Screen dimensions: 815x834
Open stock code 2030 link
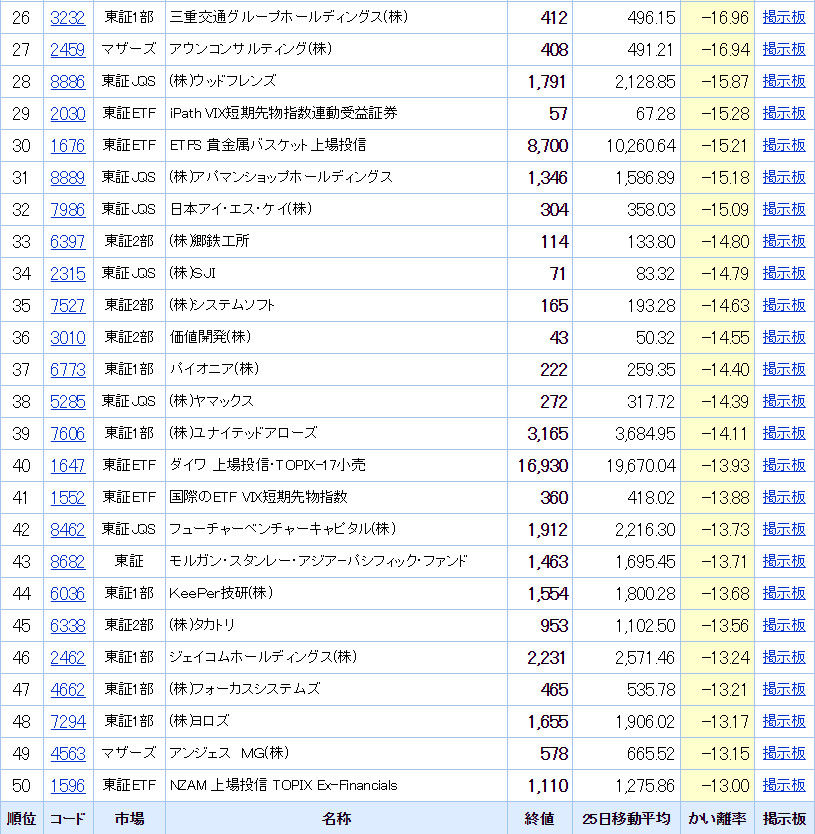coord(68,114)
